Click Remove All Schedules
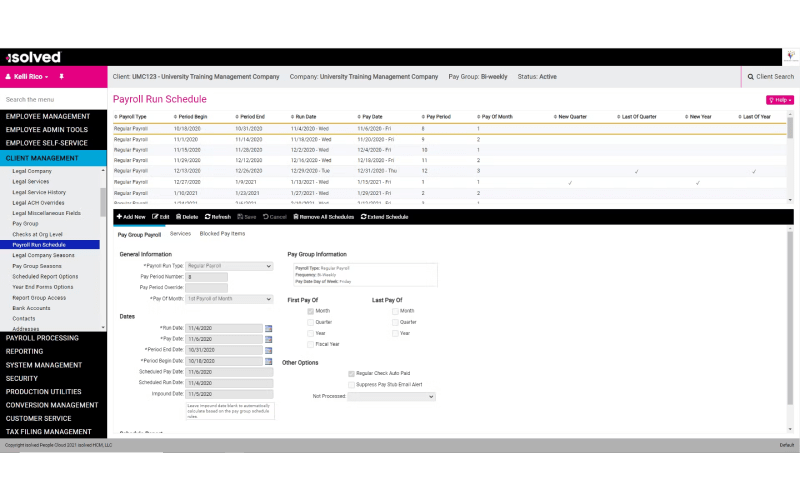 coord(323,216)
